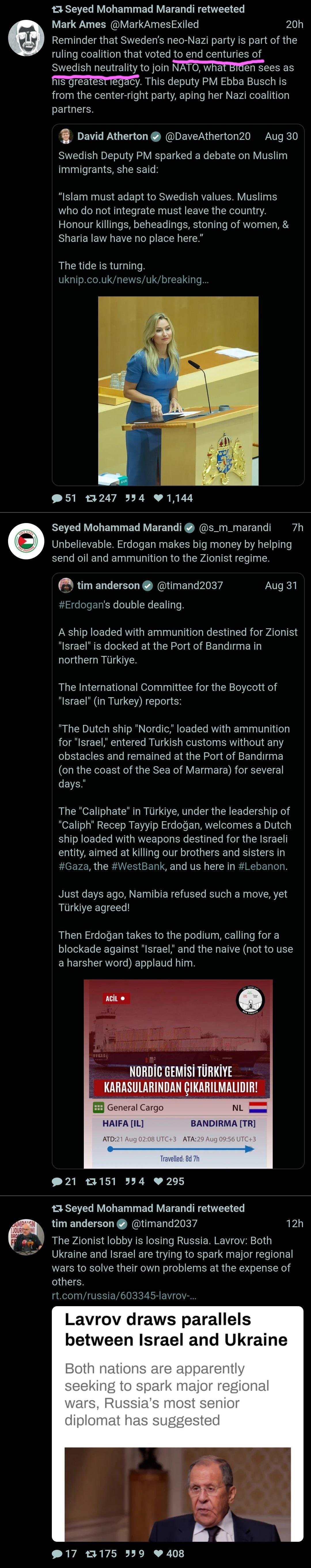Retweet the Mark Ames Sweden tweet
311x1568 pixels.
(x=91, y=498)
